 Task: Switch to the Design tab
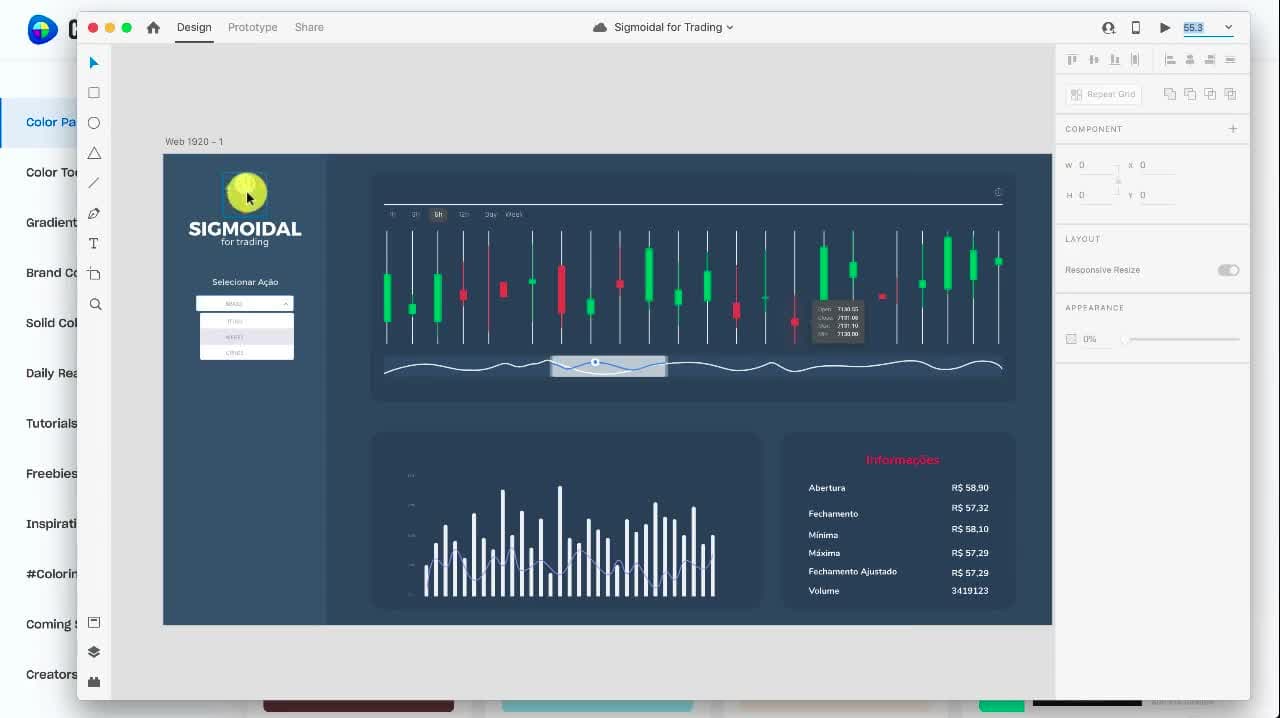(x=194, y=28)
